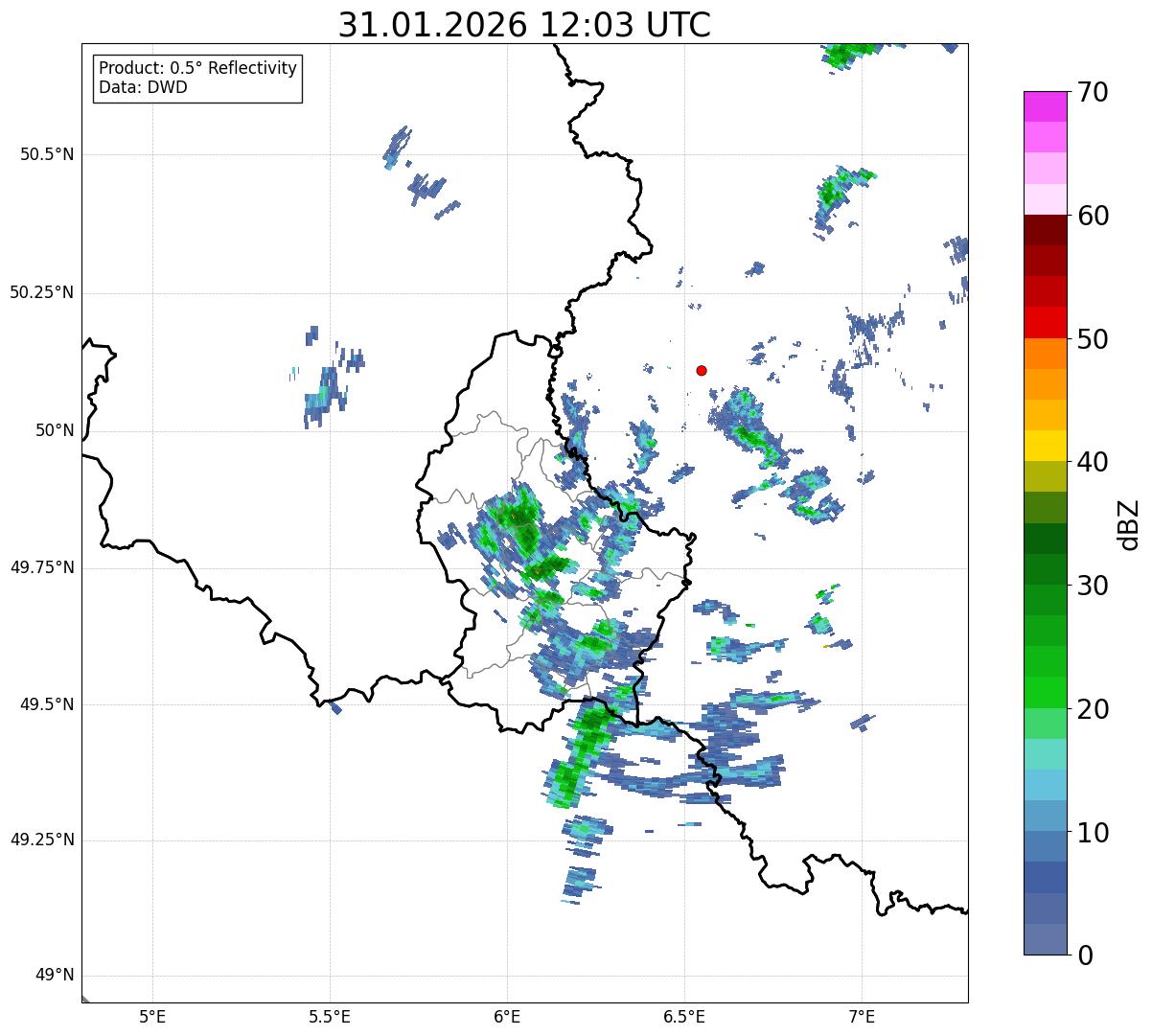Viewport: 1152px width, 1036px height.
Task: Click the title text 31.01.2026 12:03 UTC
Action: click(524, 25)
